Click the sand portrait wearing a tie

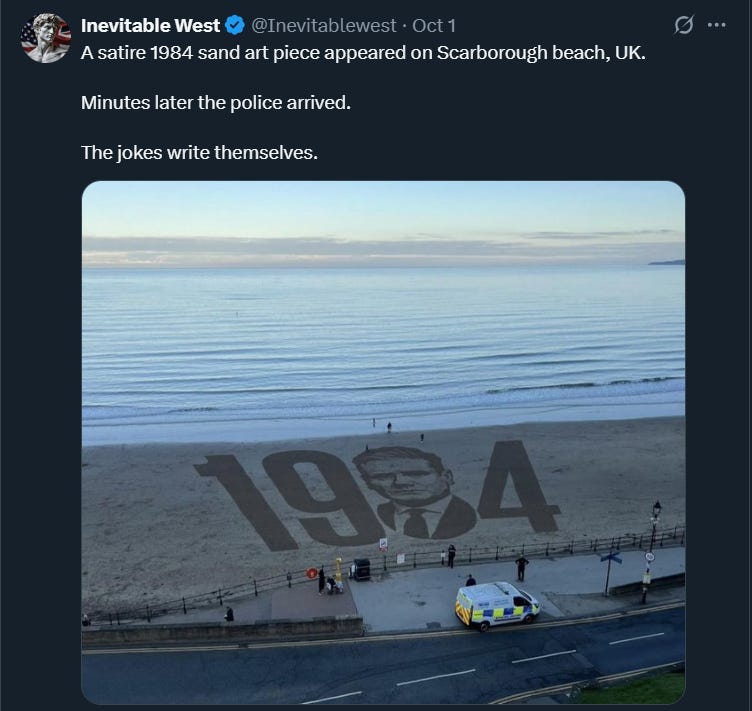click(x=415, y=492)
